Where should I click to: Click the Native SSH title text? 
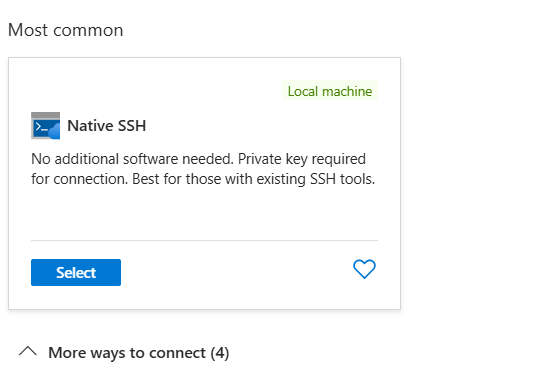pyautogui.click(x=107, y=126)
